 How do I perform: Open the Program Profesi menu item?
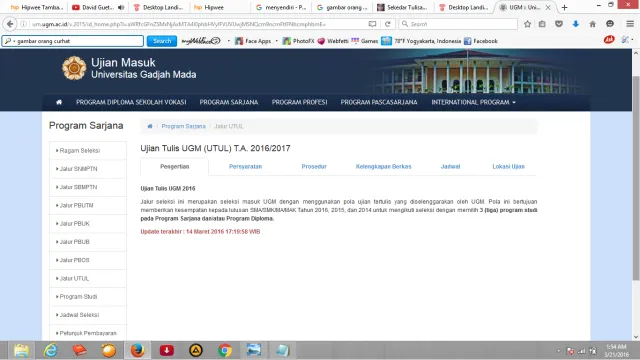coord(300,102)
